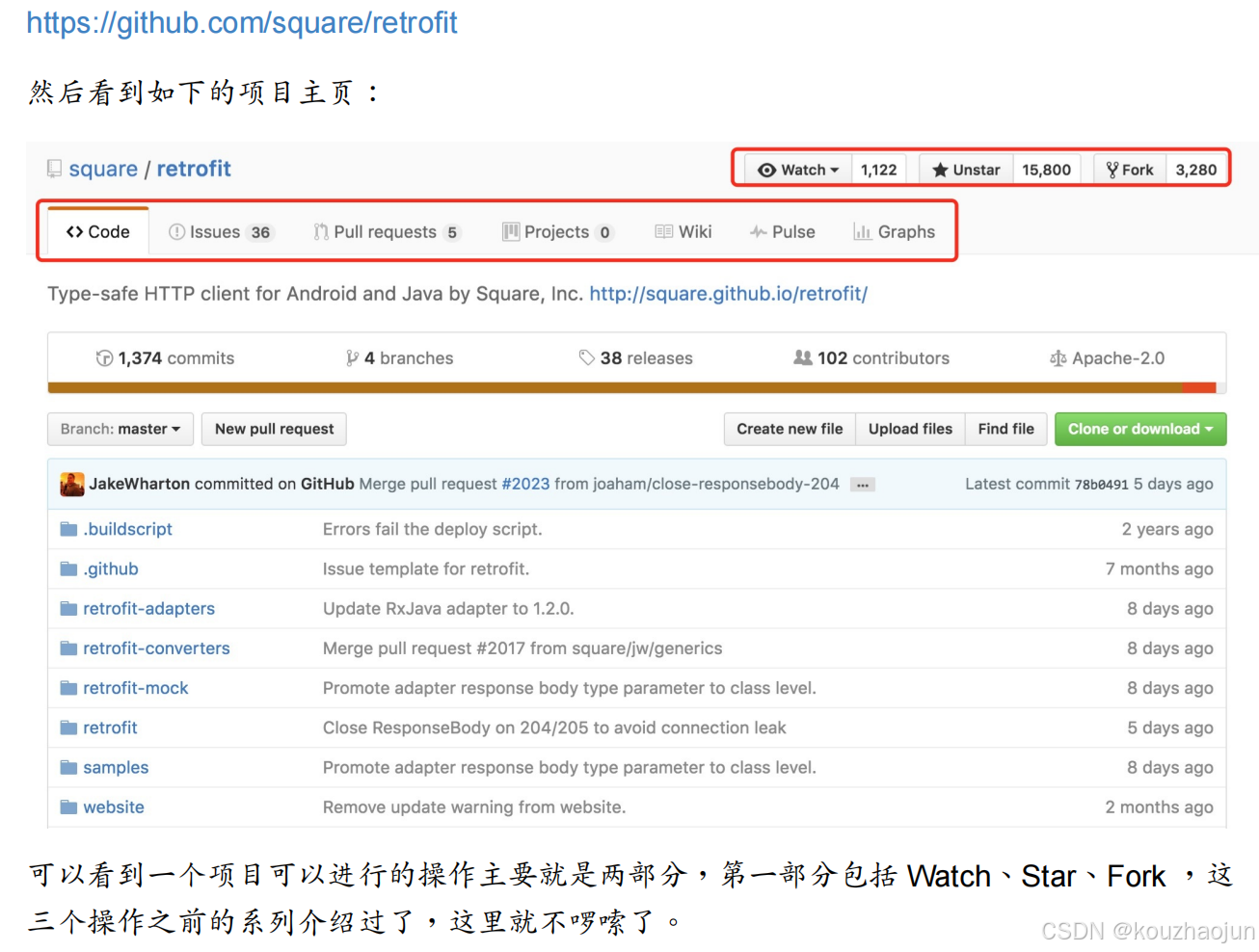Open the Clone or download dropdown
The height and width of the screenshot is (952, 1259).
coord(1139,429)
